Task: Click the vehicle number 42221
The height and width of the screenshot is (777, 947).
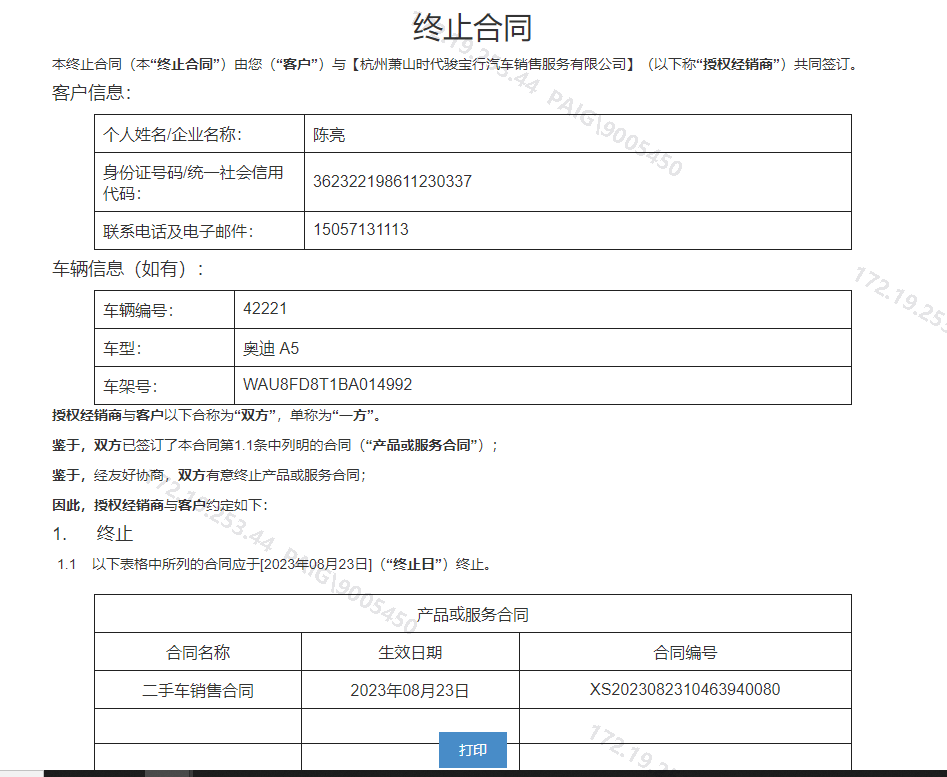Action: pyautogui.click(x=265, y=309)
